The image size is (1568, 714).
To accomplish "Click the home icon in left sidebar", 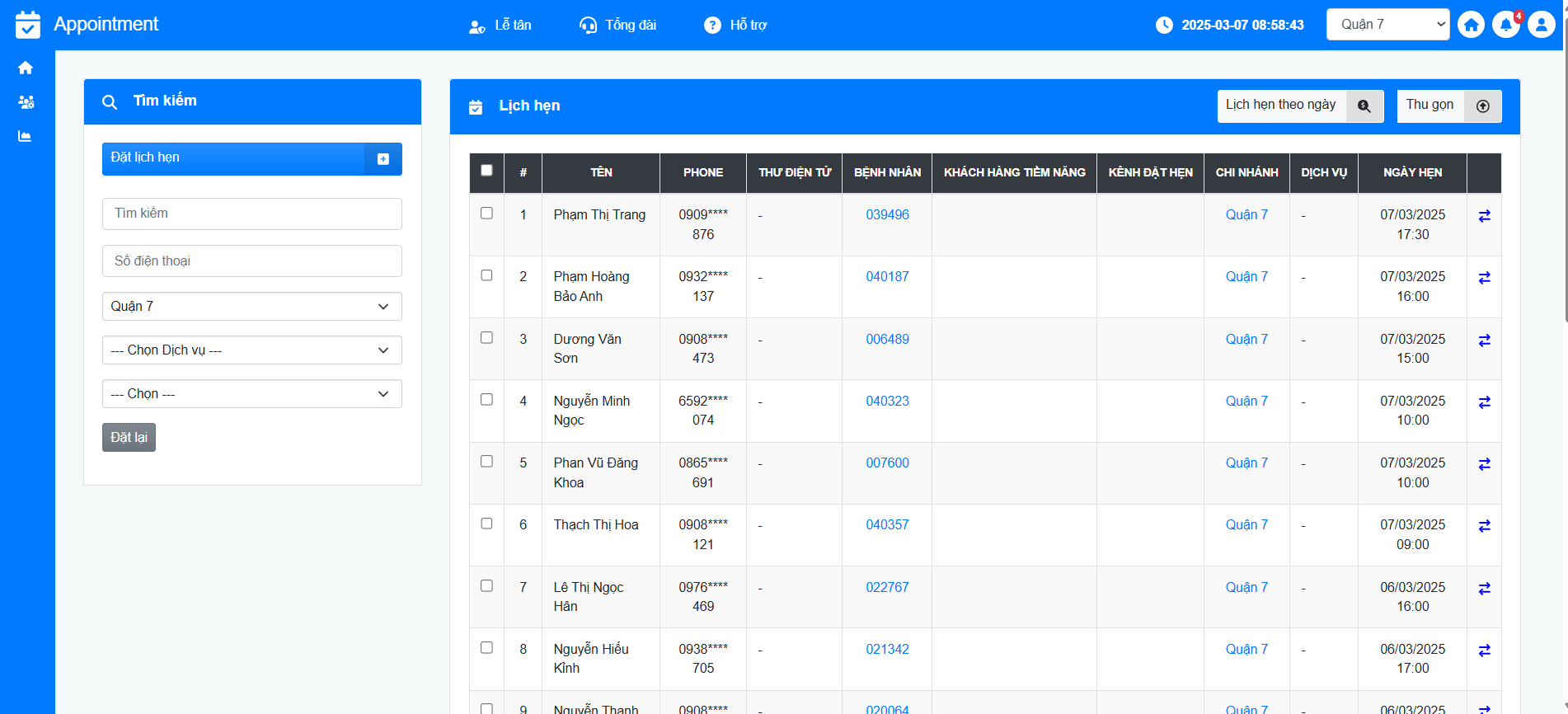I will (26, 68).
